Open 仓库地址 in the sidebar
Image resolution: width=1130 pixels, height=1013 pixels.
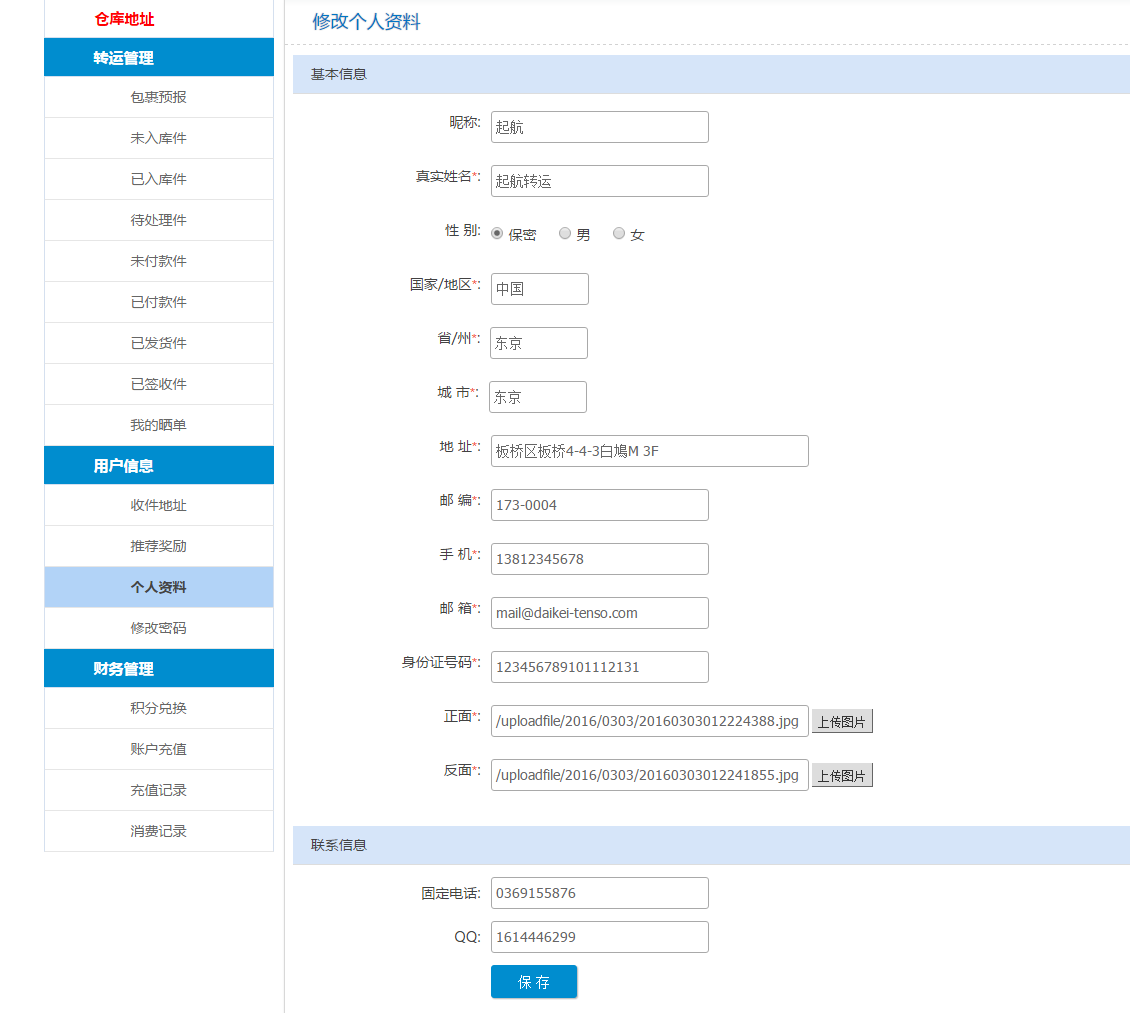click(x=124, y=19)
